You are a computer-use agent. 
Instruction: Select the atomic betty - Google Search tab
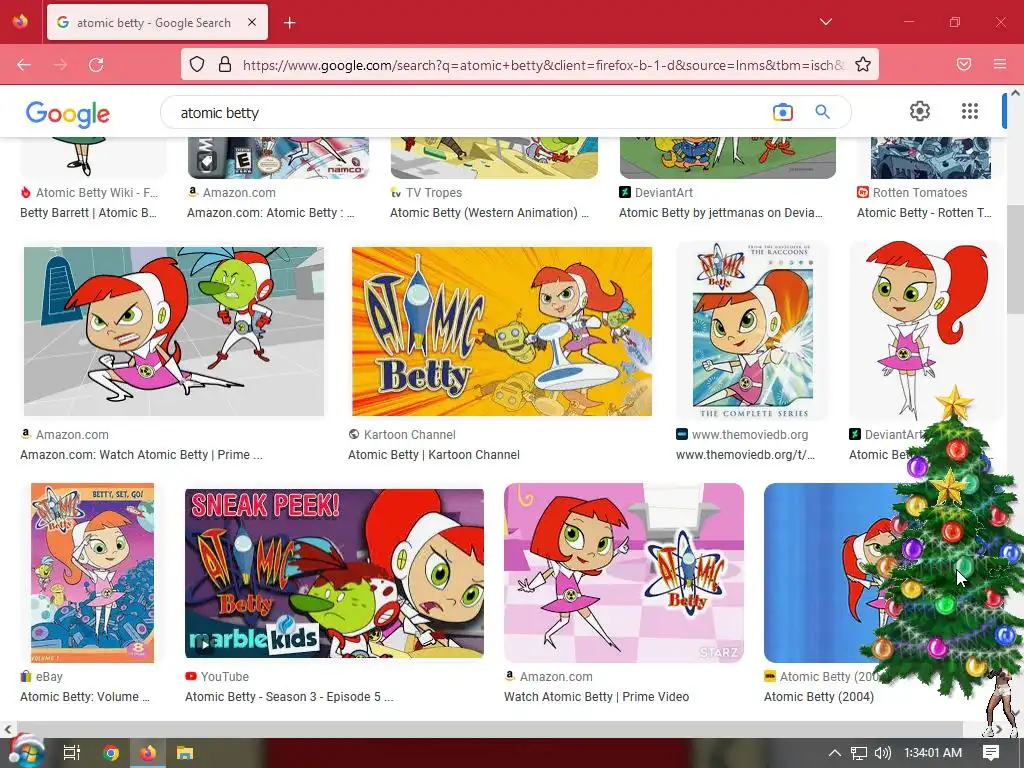point(157,22)
